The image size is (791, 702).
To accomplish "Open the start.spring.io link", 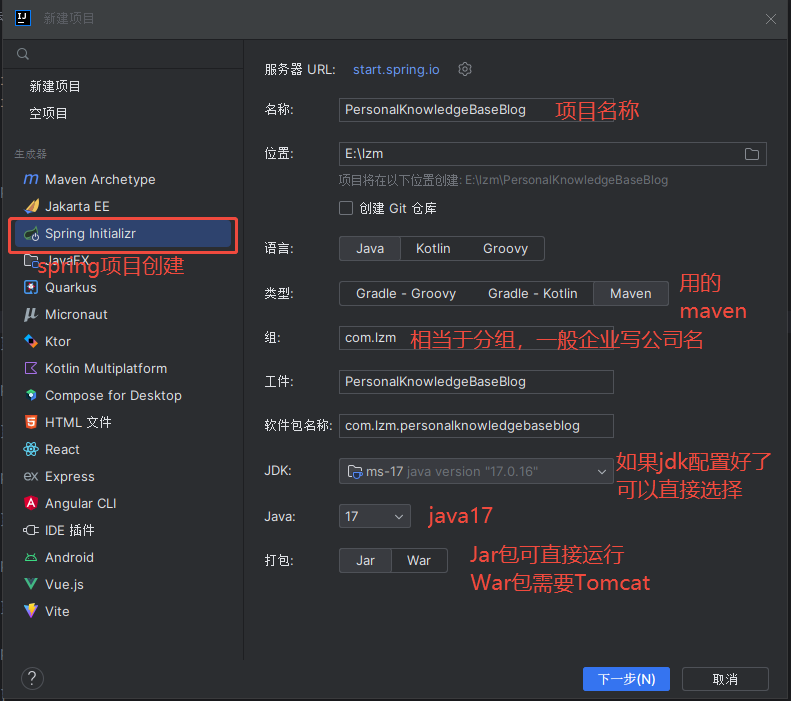I will (x=396, y=70).
